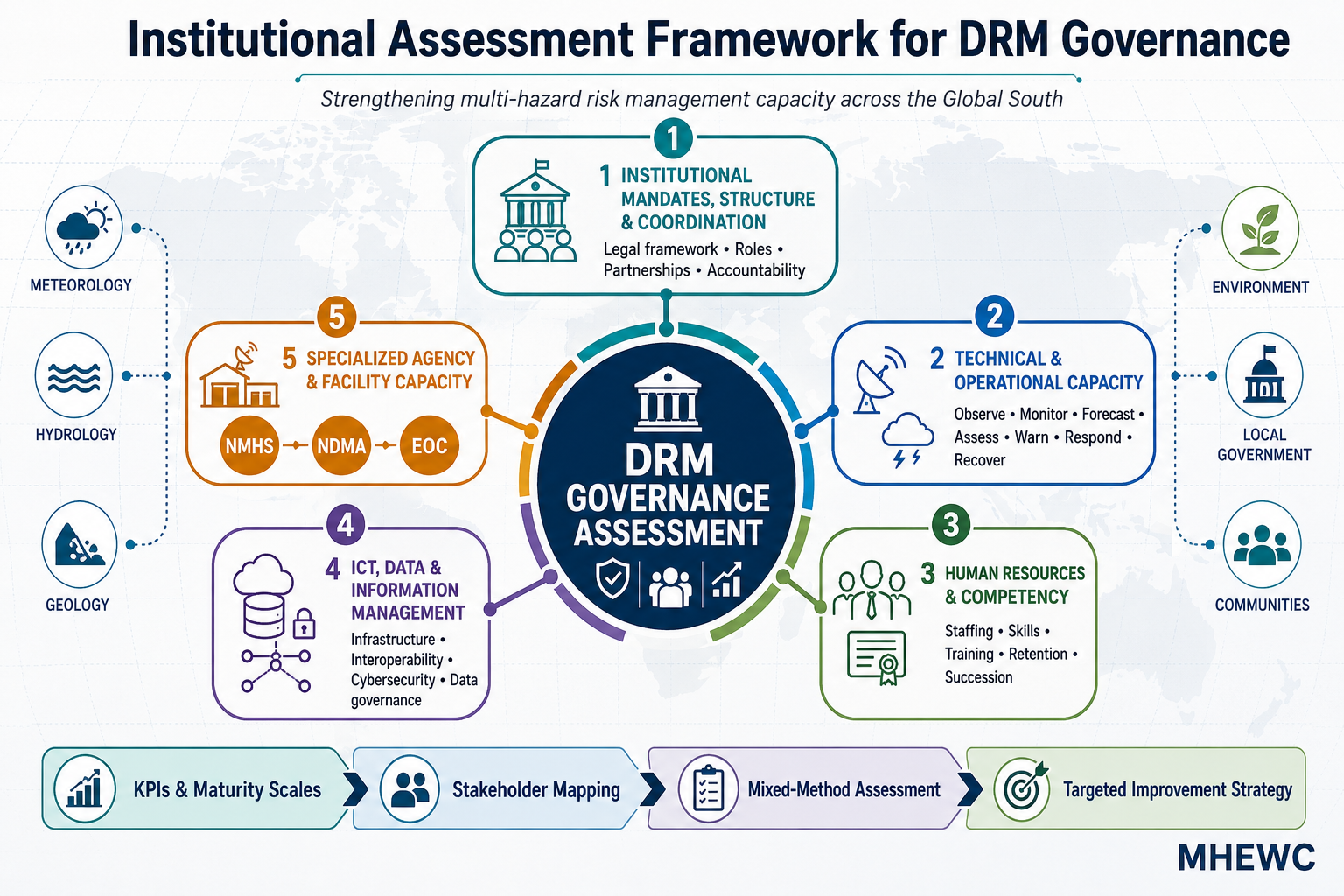Click the Technical & Operational Capacity heading
The height and width of the screenshot is (896, 1344).
click(1048, 370)
